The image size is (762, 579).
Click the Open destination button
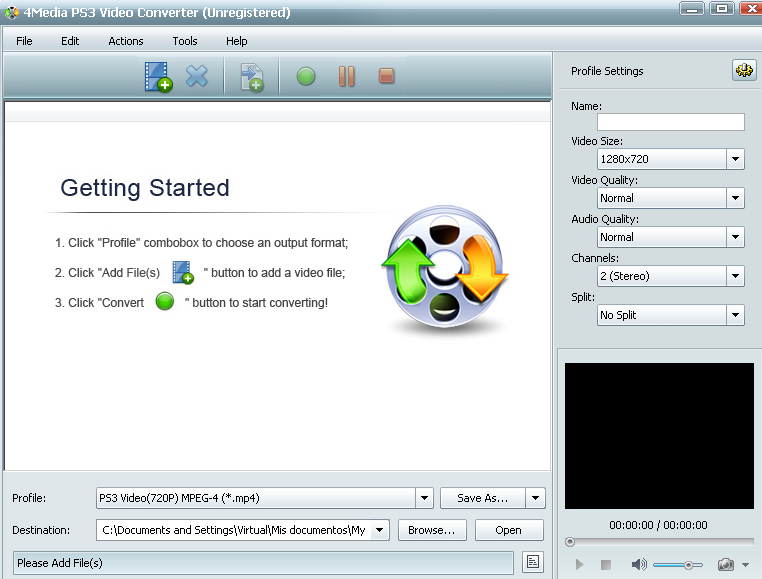pyautogui.click(x=509, y=530)
